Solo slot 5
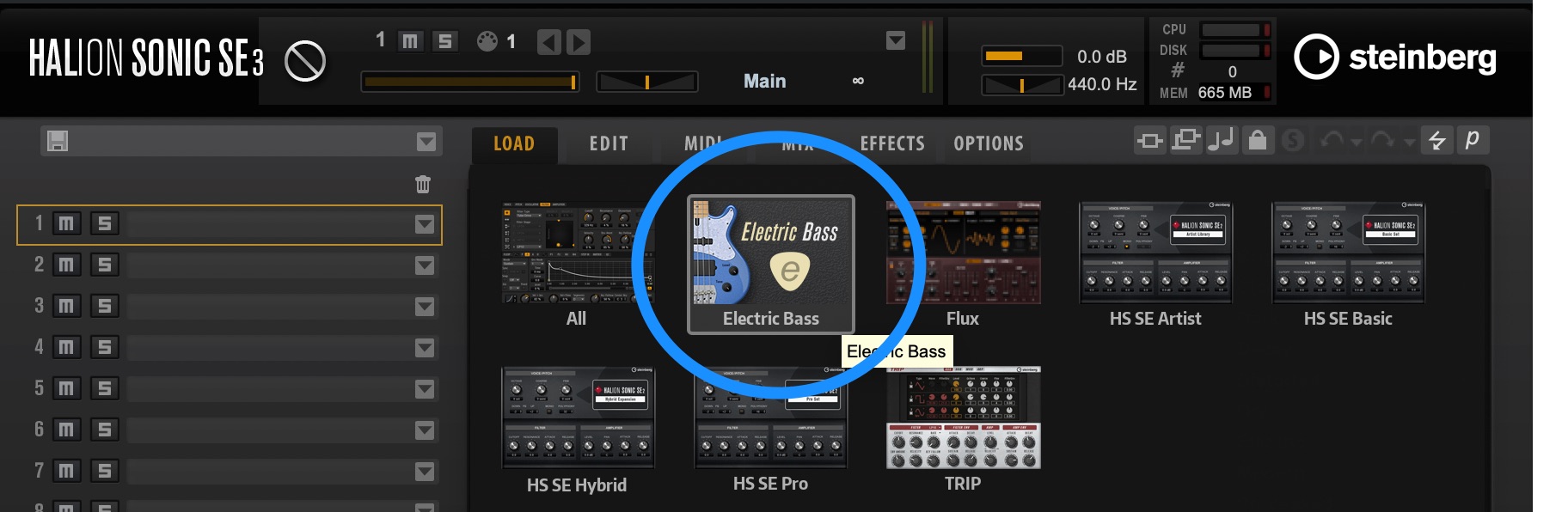The width and height of the screenshot is (1568, 512). click(105, 389)
